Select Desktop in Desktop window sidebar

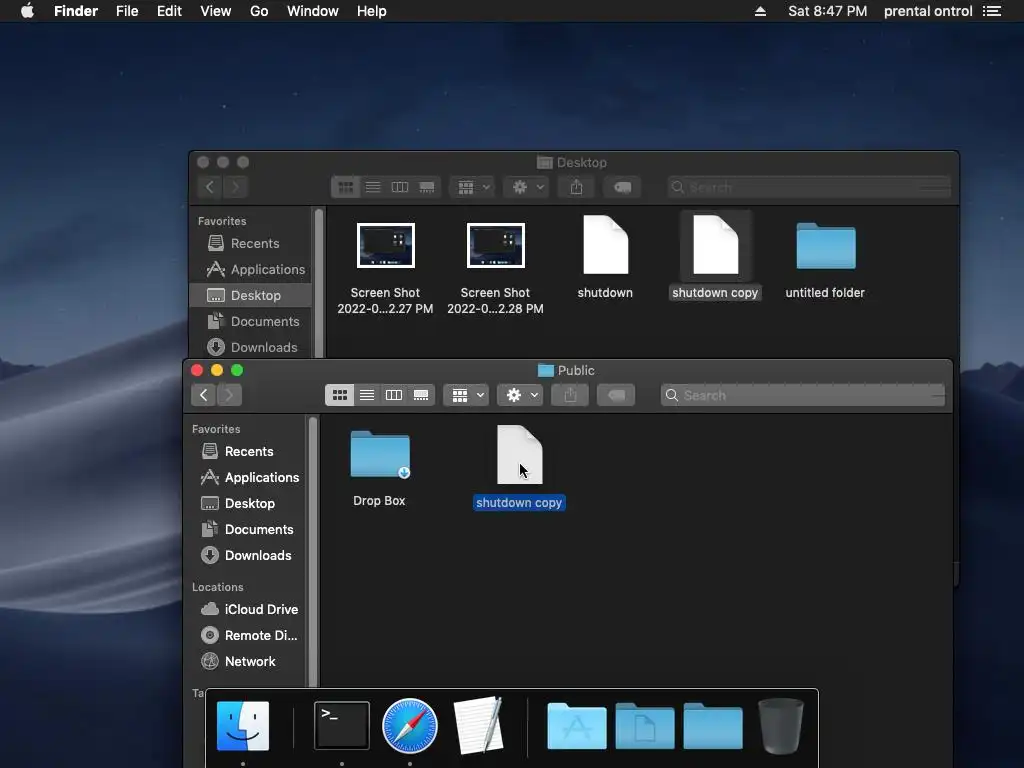coord(251,295)
